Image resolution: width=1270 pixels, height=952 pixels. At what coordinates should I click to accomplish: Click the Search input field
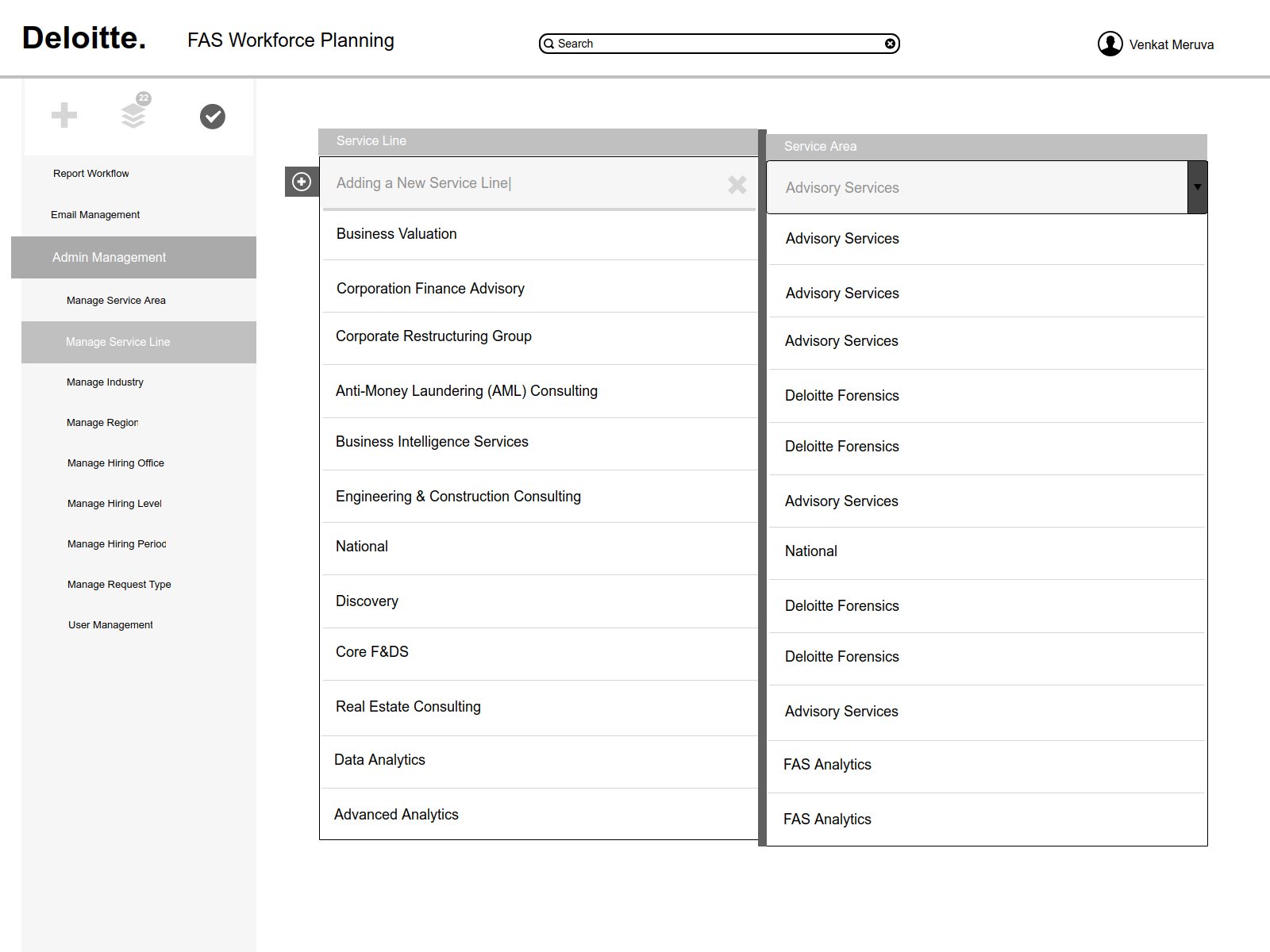[719, 44]
